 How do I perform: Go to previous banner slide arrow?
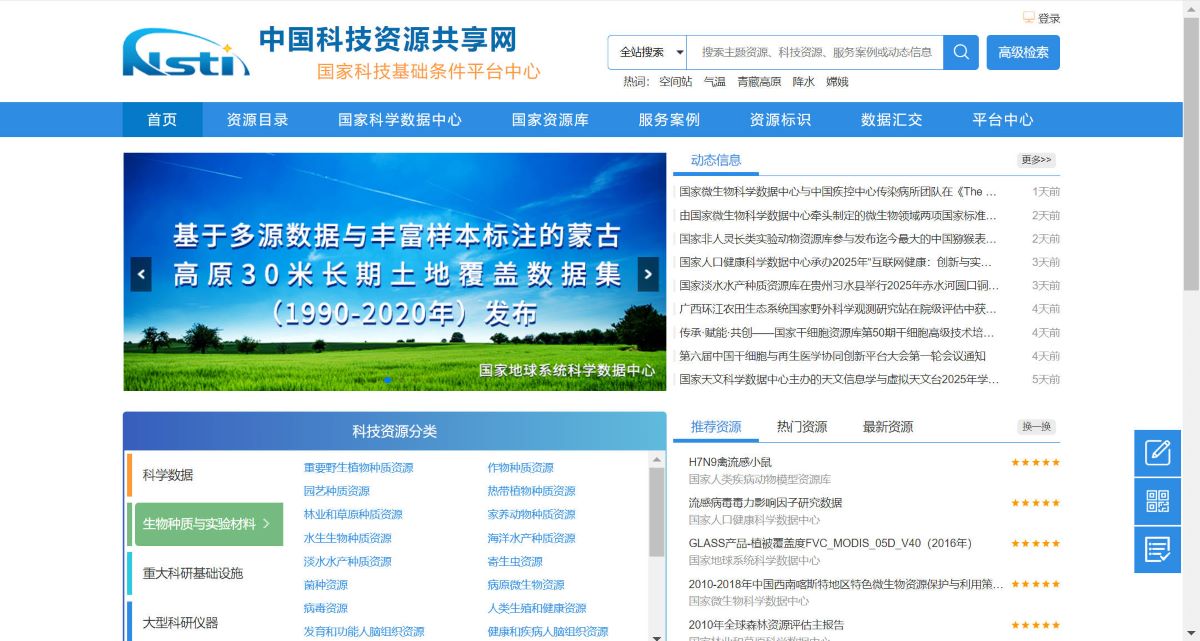tap(142, 274)
